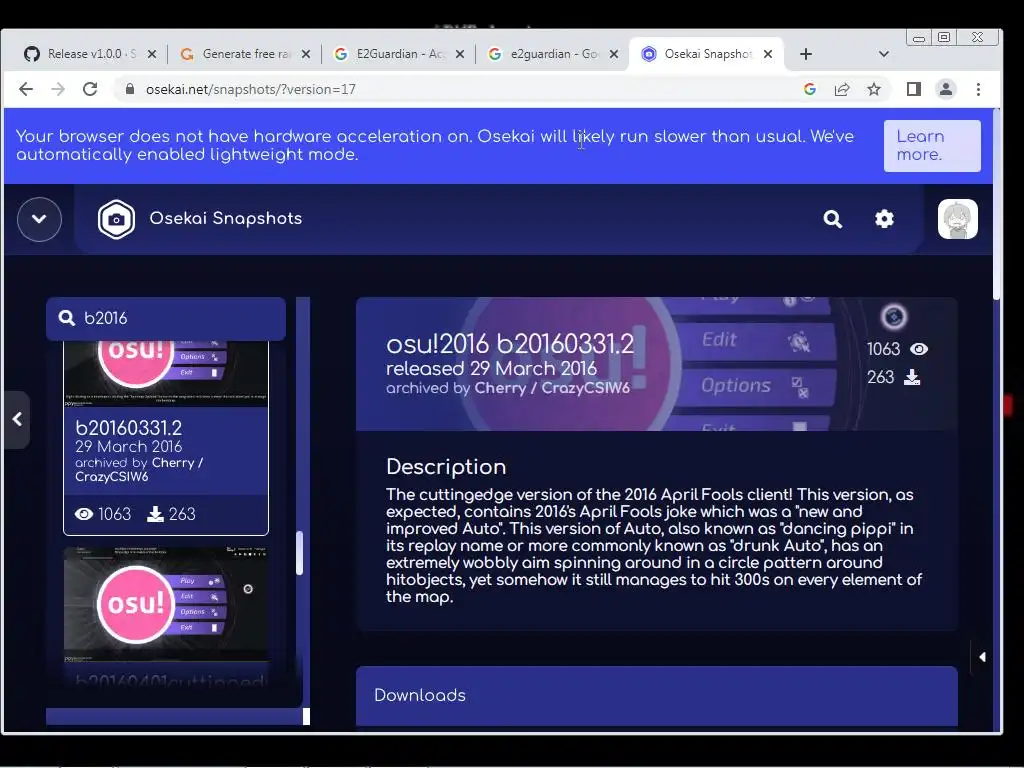Click the magnifier in the version search box
Viewport: 1024px width, 768px height.
click(67, 318)
